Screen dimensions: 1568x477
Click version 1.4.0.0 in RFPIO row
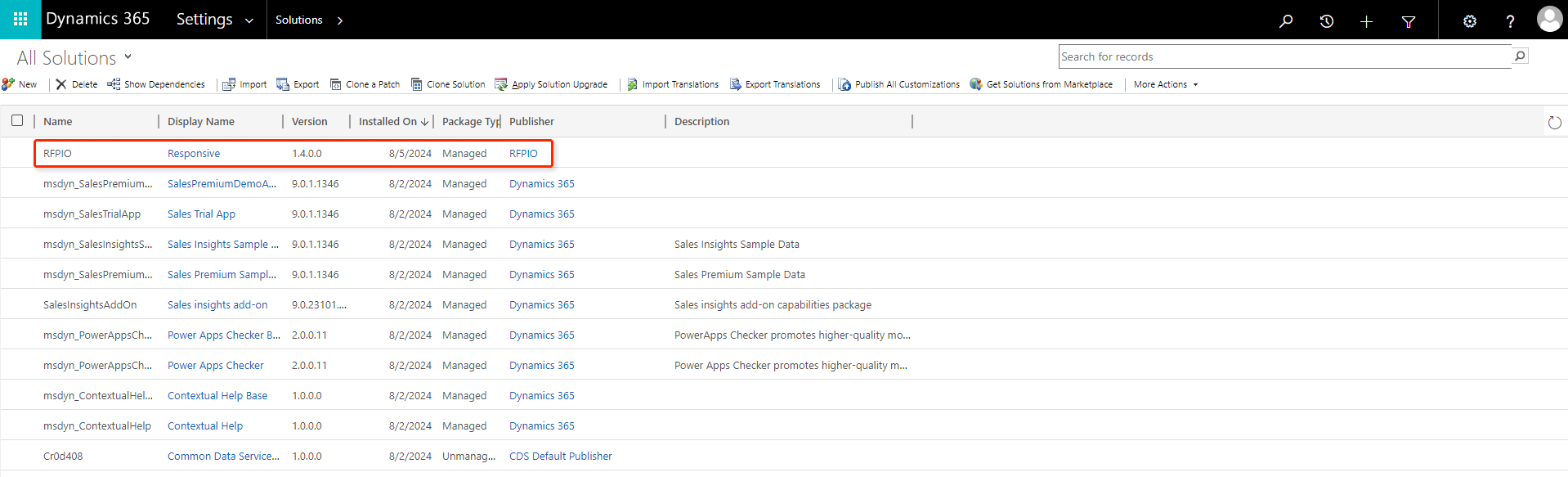click(307, 153)
